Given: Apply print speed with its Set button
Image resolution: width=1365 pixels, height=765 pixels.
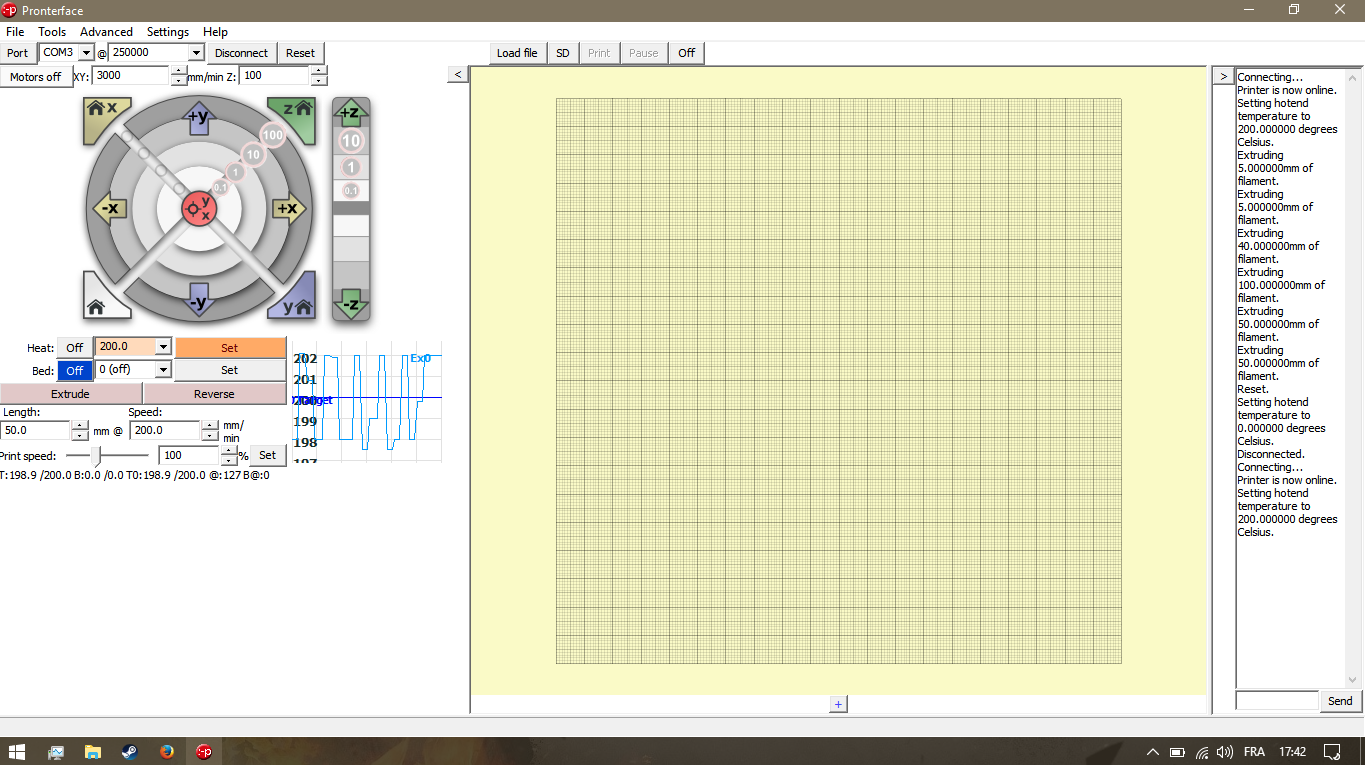Looking at the screenshot, I should 267,455.
